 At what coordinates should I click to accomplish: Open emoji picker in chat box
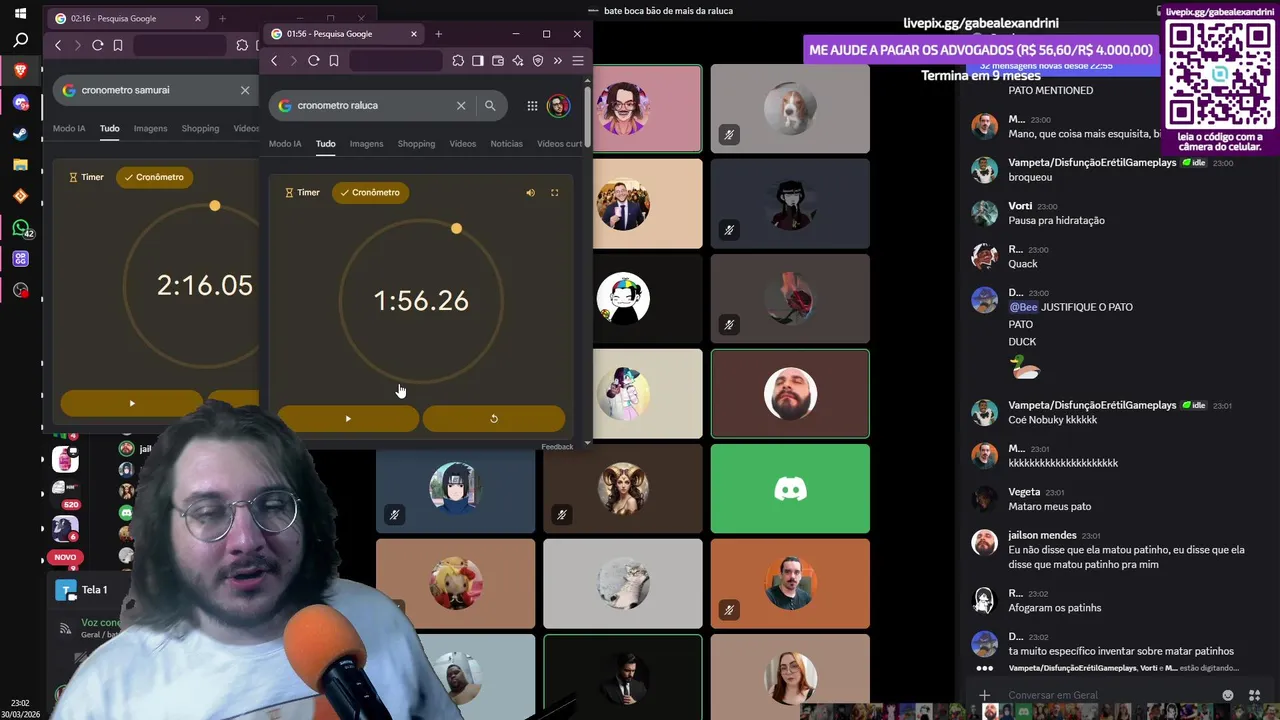click(1228, 695)
